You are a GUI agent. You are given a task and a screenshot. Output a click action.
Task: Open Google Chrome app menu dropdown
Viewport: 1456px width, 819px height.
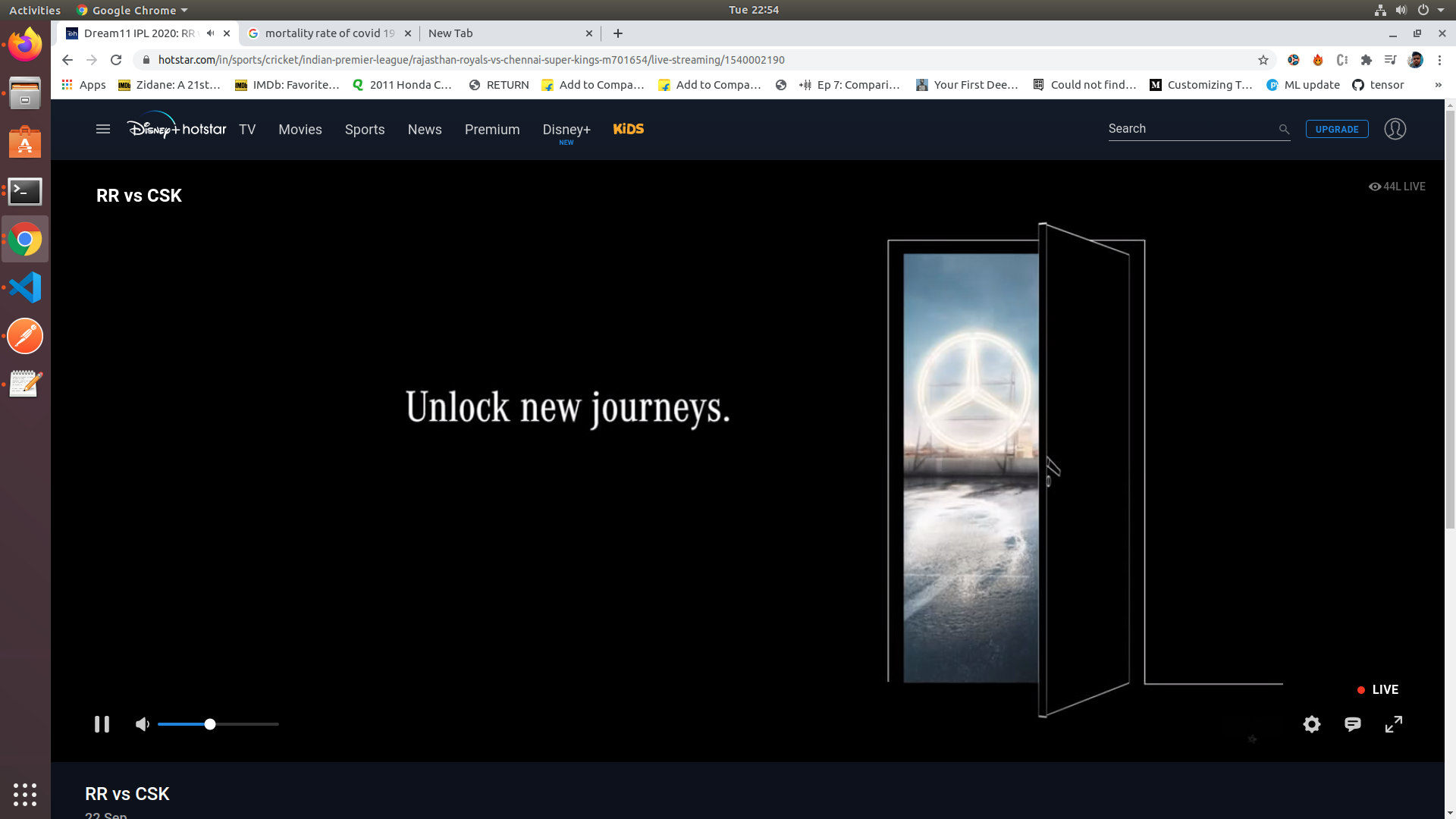pyautogui.click(x=132, y=10)
